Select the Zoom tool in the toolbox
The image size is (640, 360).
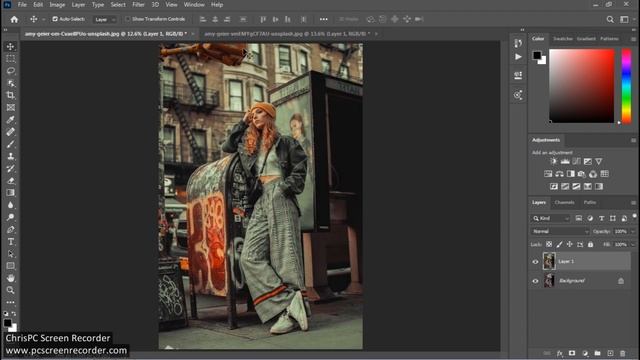pos(11,290)
